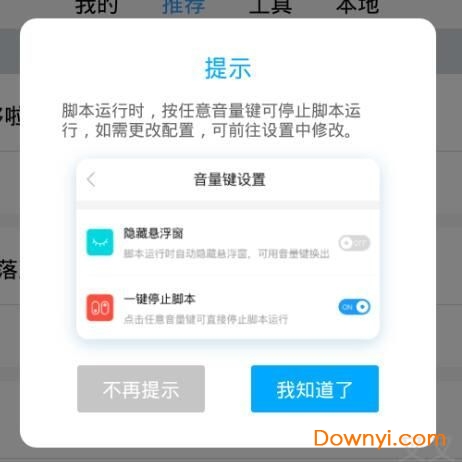Tap the 隐藏悬浮窗 description text
Image resolution: width=462 pixels, height=462 pixels.
point(227,254)
